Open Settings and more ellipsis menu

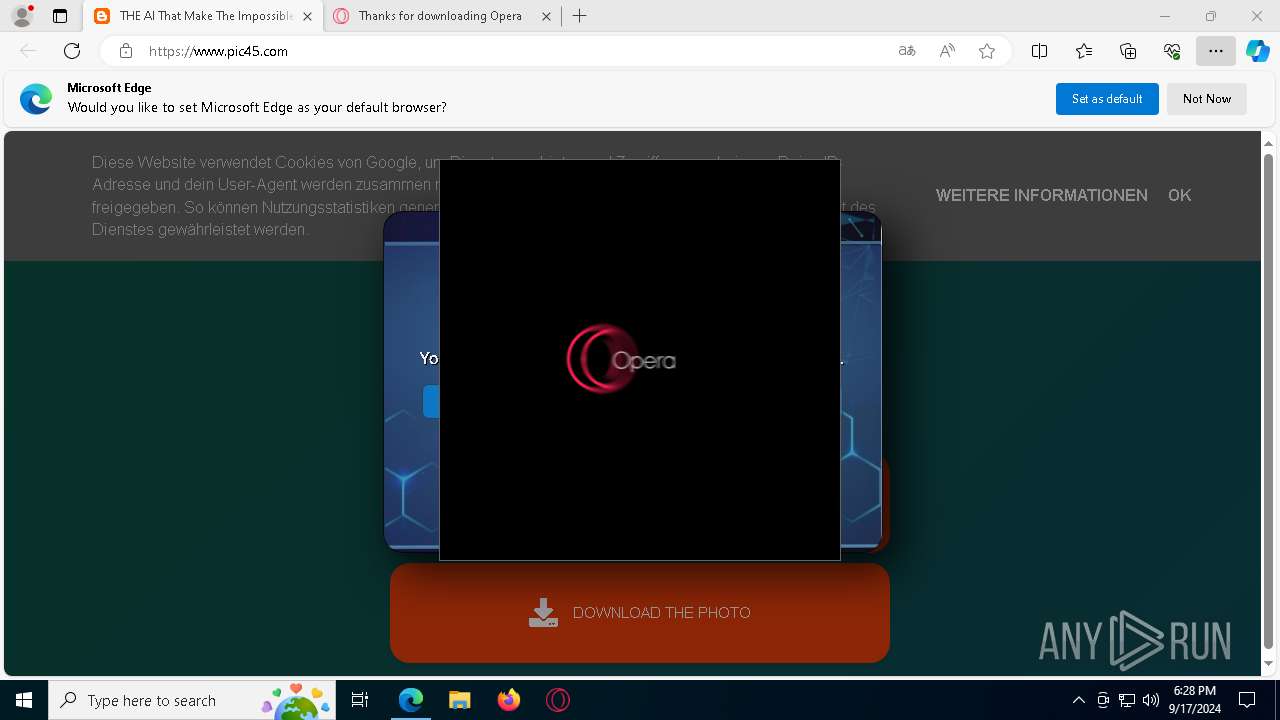click(x=1216, y=51)
